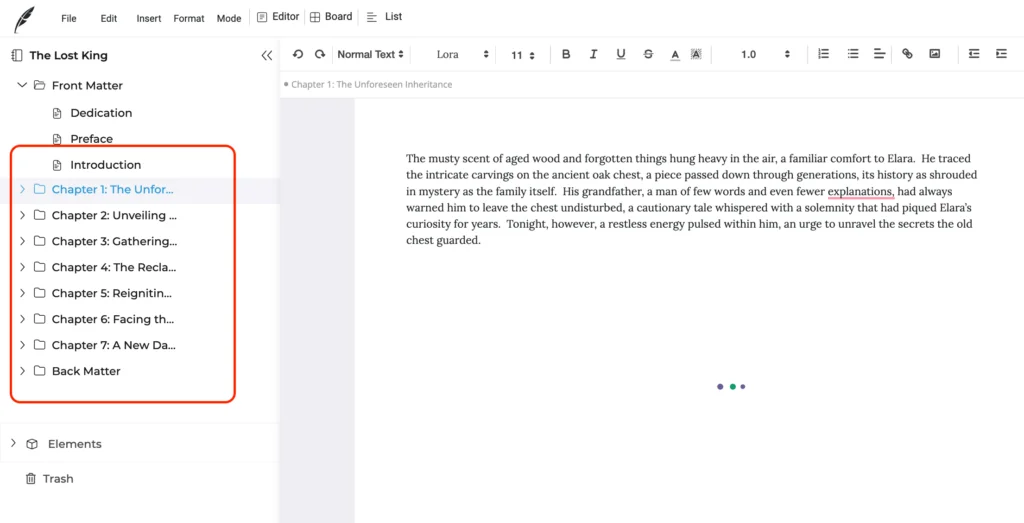
Task: Open the font size 11 dropdown
Action: point(522,55)
